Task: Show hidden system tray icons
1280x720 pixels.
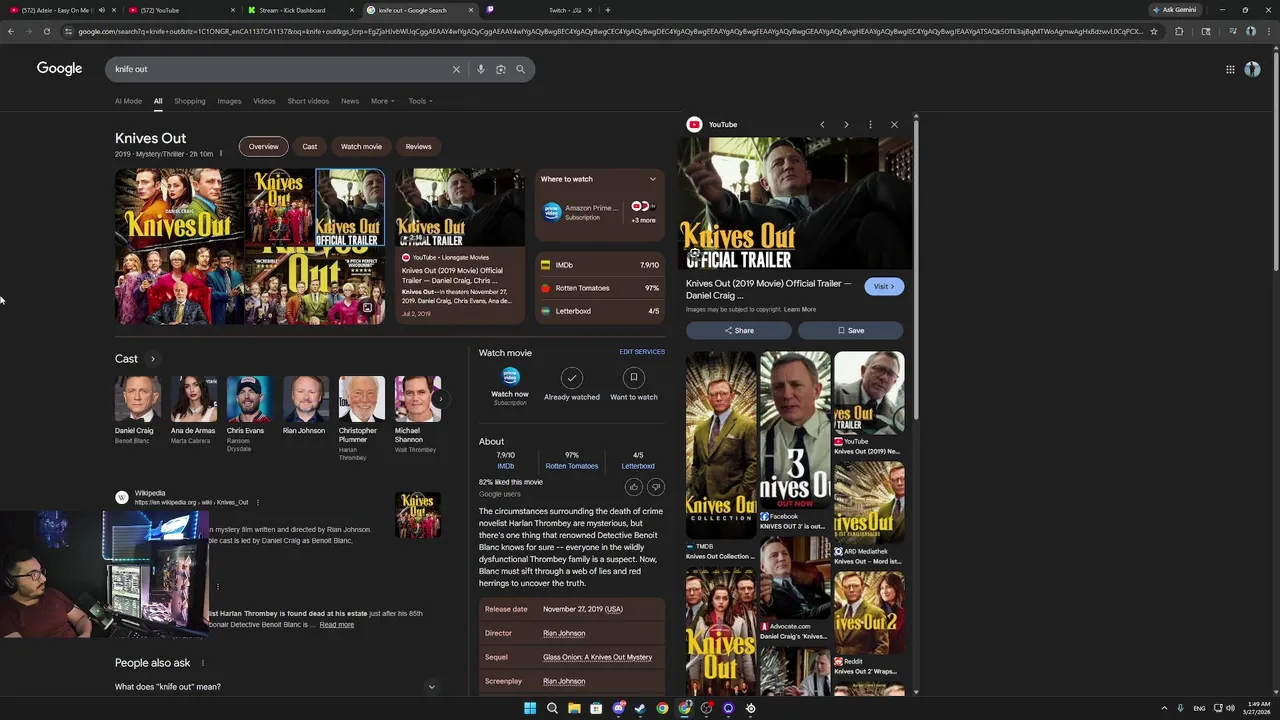Action: 1164,708
